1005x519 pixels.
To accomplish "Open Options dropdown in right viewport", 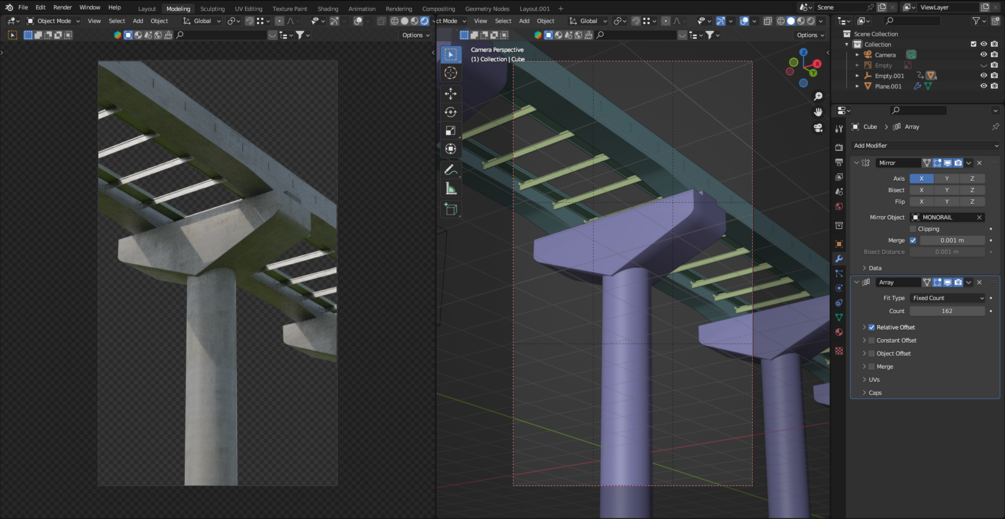I will click(x=810, y=35).
